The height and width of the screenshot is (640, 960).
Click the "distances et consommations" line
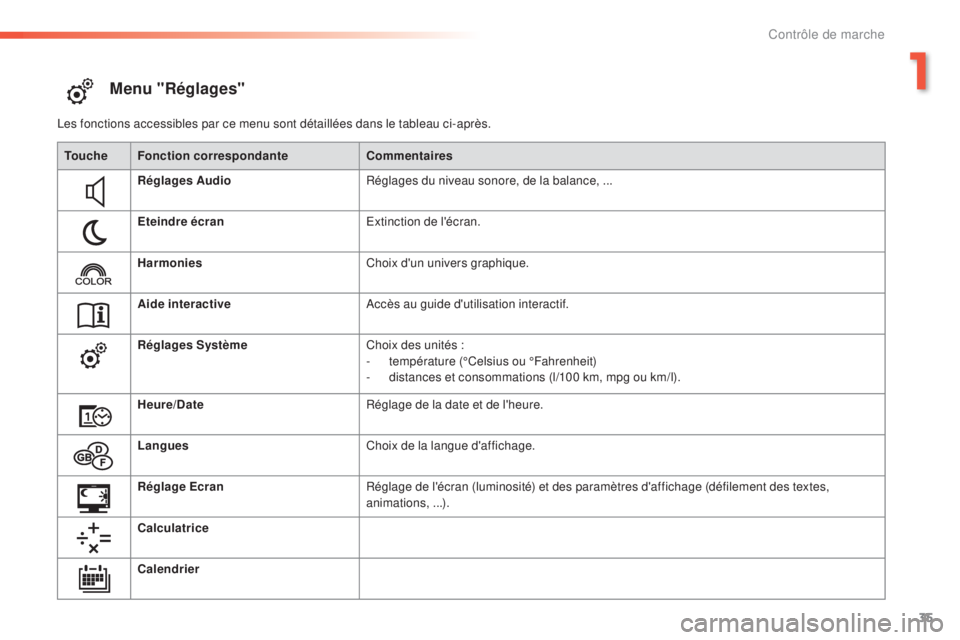tap(534, 377)
